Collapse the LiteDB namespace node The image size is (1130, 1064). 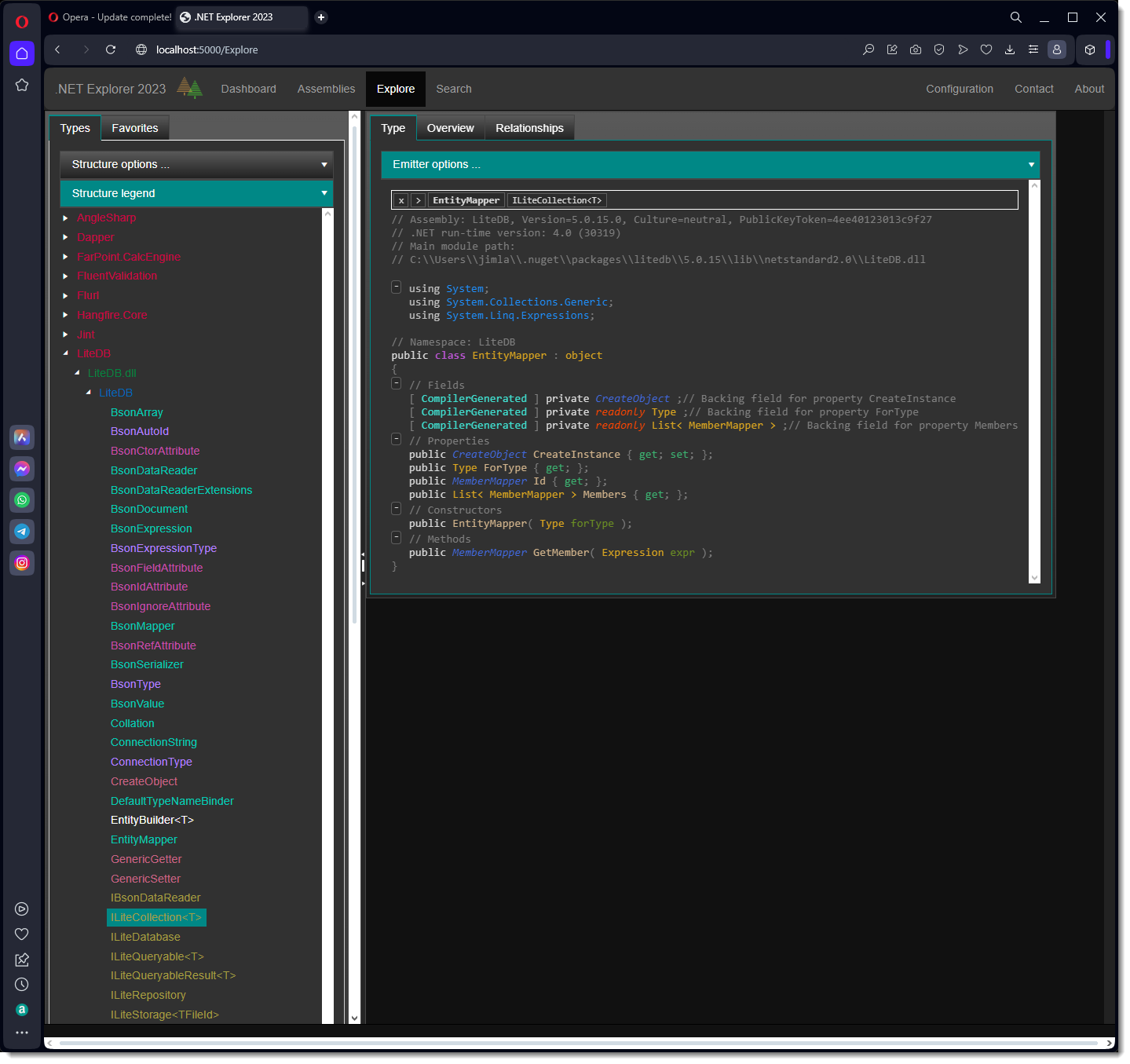tap(88, 393)
